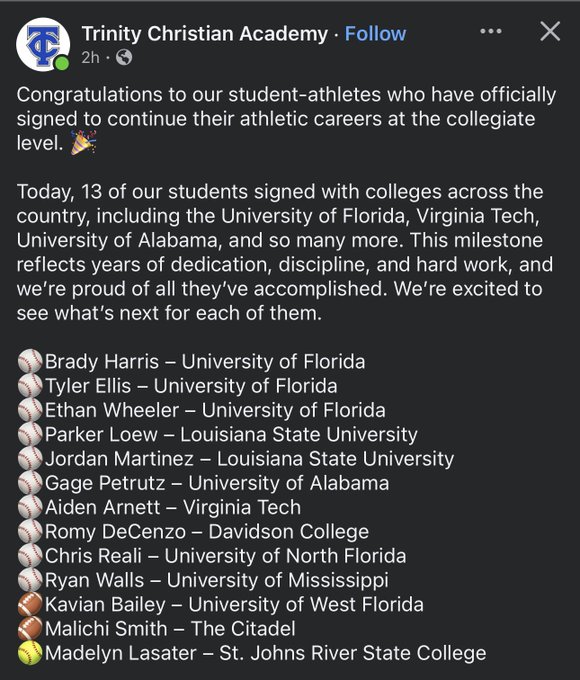The image size is (580, 680).
Task: Click the 2h post timestamp
Action: pos(90,57)
